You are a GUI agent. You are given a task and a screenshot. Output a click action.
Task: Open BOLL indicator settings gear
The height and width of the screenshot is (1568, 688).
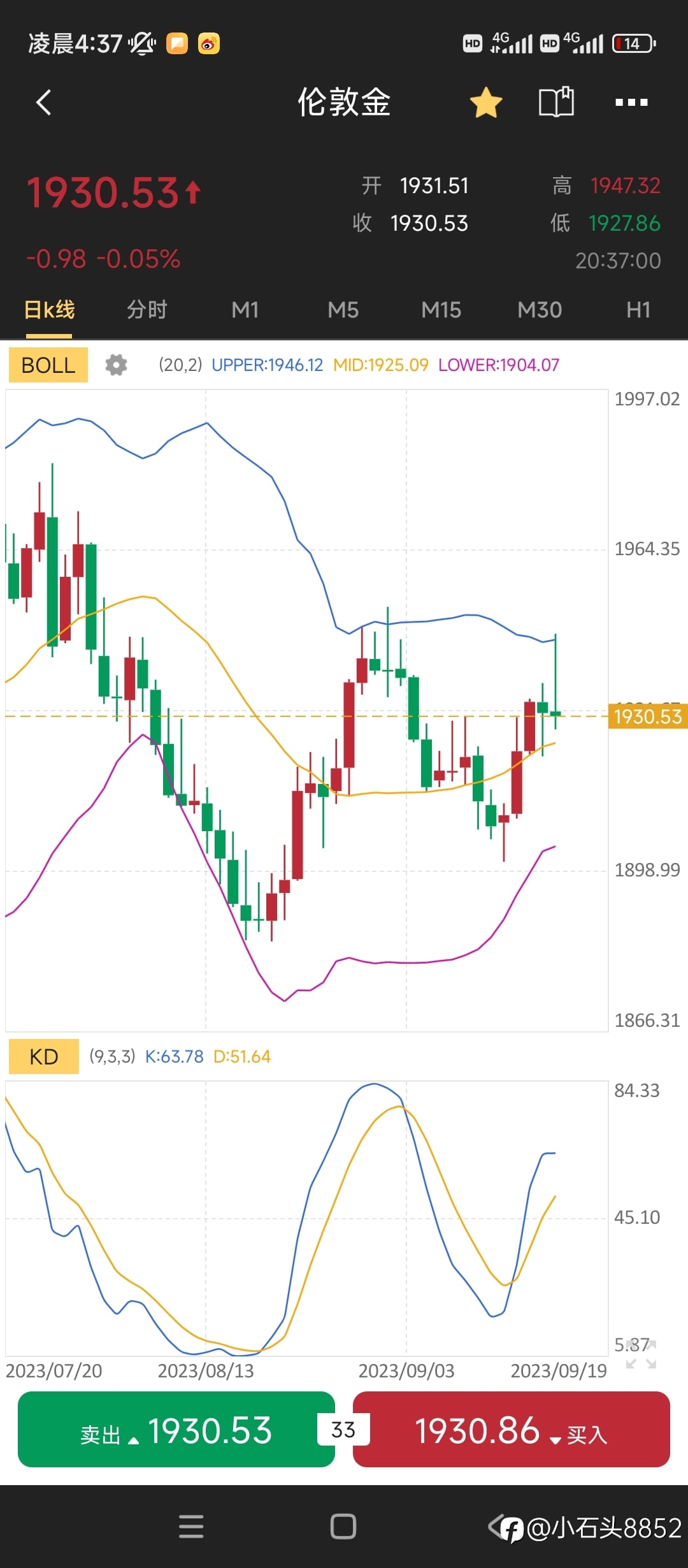coord(116,365)
